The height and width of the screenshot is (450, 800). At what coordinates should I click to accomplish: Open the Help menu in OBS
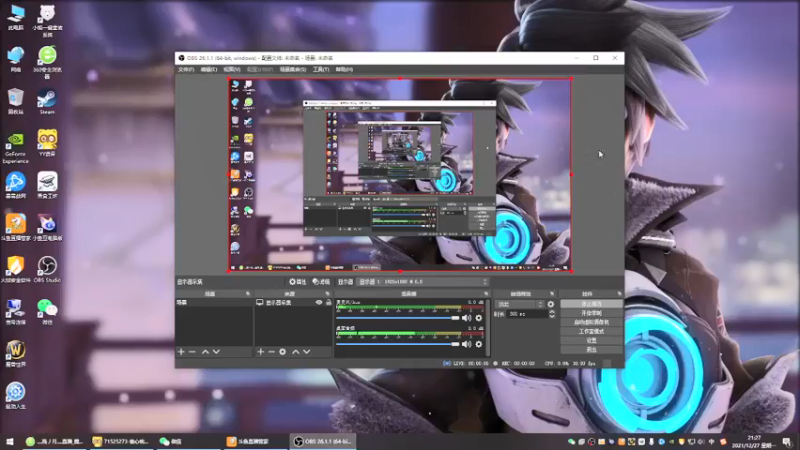click(x=344, y=69)
